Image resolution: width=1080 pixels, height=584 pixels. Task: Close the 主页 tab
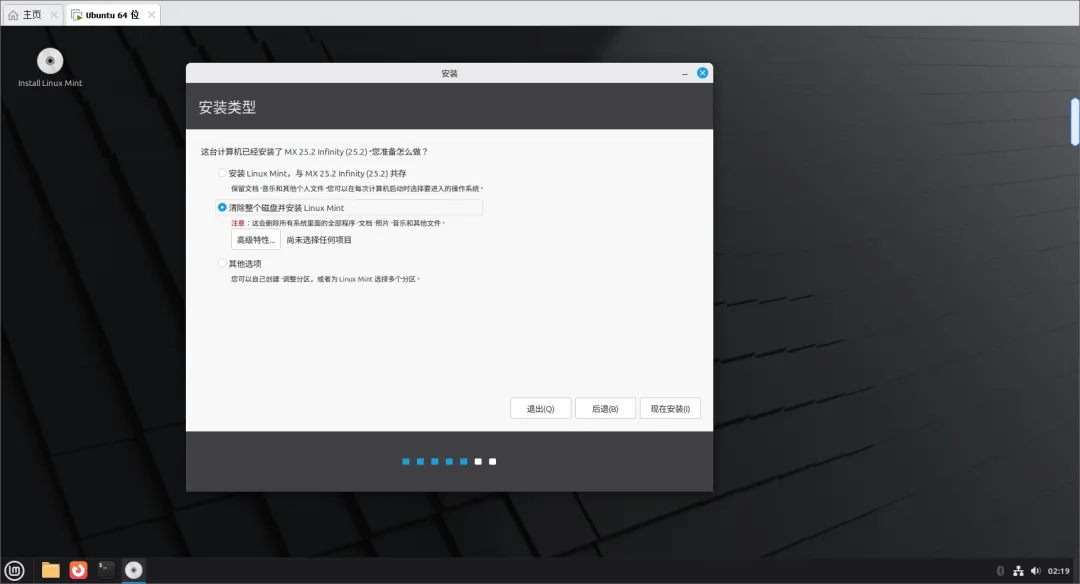pyautogui.click(x=54, y=14)
